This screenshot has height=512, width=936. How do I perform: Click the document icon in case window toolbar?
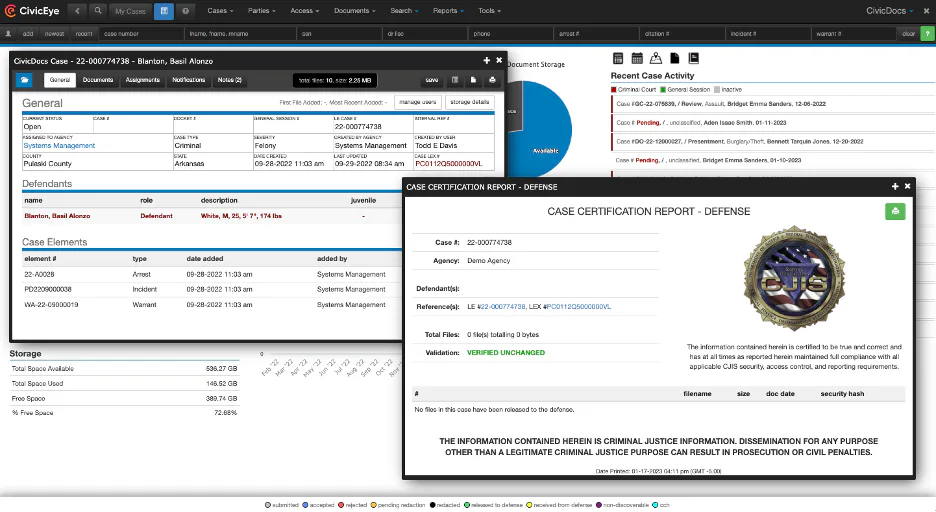click(x=473, y=80)
